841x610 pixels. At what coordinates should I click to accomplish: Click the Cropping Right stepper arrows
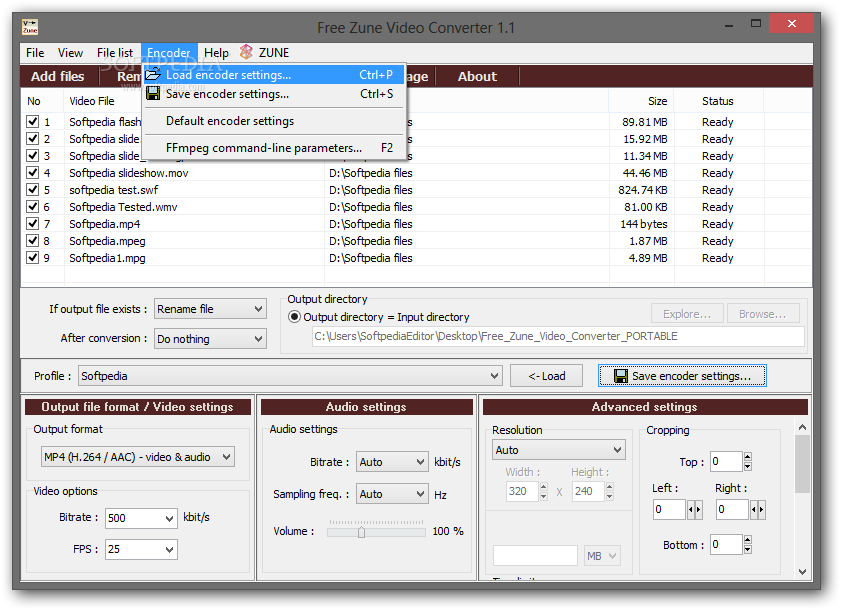click(758, 509)
